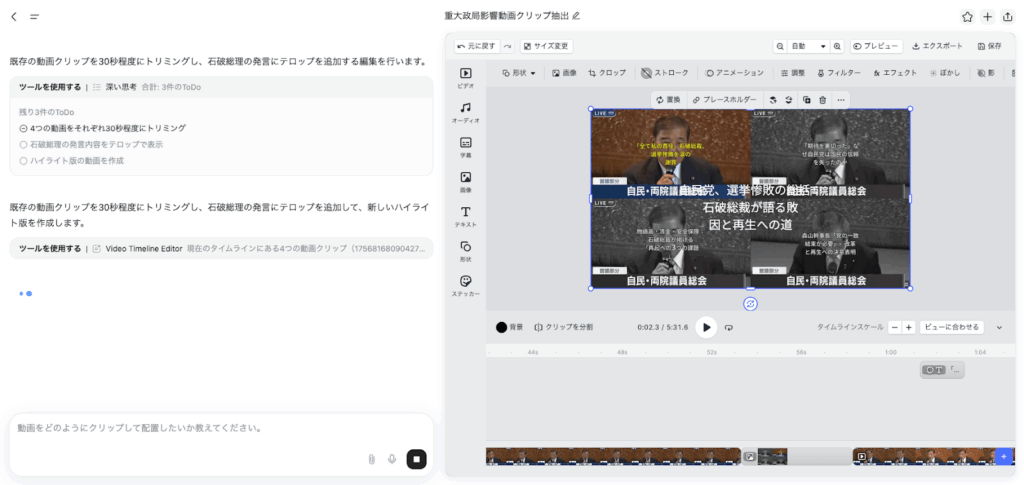Click the ビューに合わせる button
The width and height of the screenshot is (1024, 485).
tap(951, 327)
